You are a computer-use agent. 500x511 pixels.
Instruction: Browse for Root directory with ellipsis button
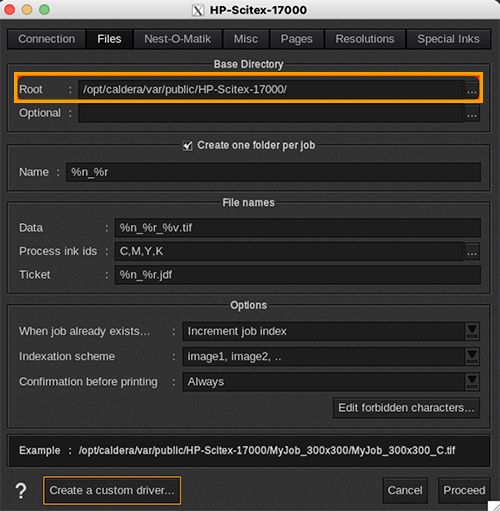[472, 90]
